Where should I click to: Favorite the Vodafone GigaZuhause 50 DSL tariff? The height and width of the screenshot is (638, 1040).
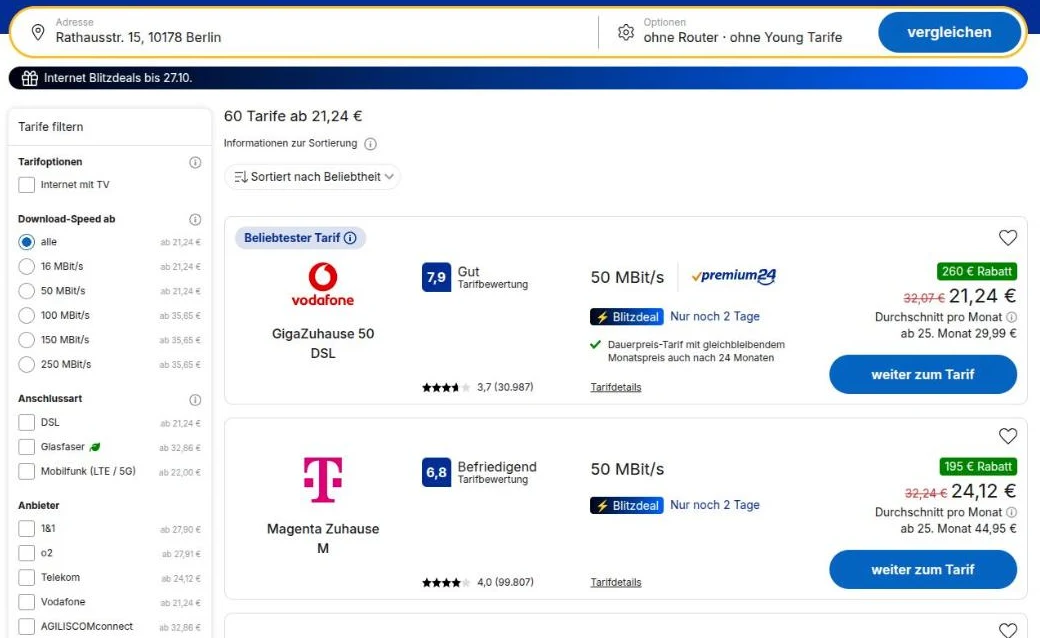click(x=1008, y=237)
